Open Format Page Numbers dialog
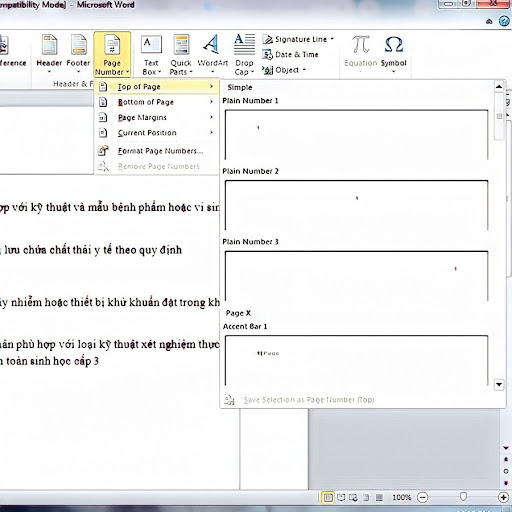 pos(157,151)
